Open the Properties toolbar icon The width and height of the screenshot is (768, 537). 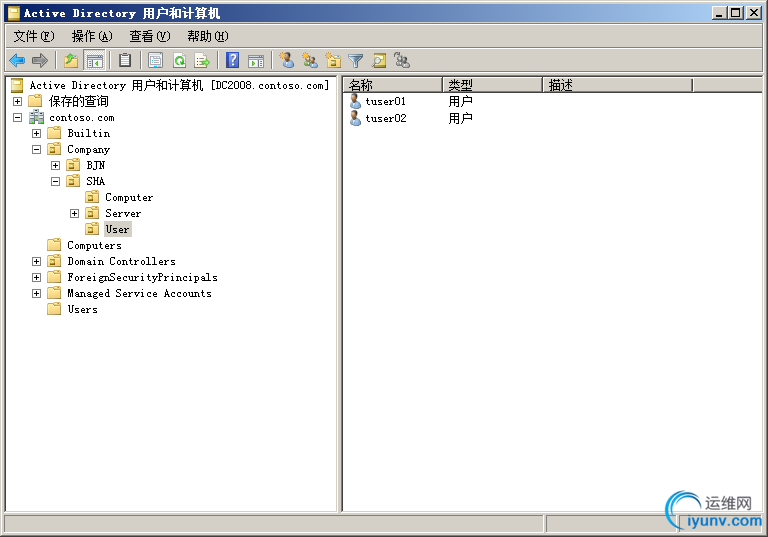[155, 61]
